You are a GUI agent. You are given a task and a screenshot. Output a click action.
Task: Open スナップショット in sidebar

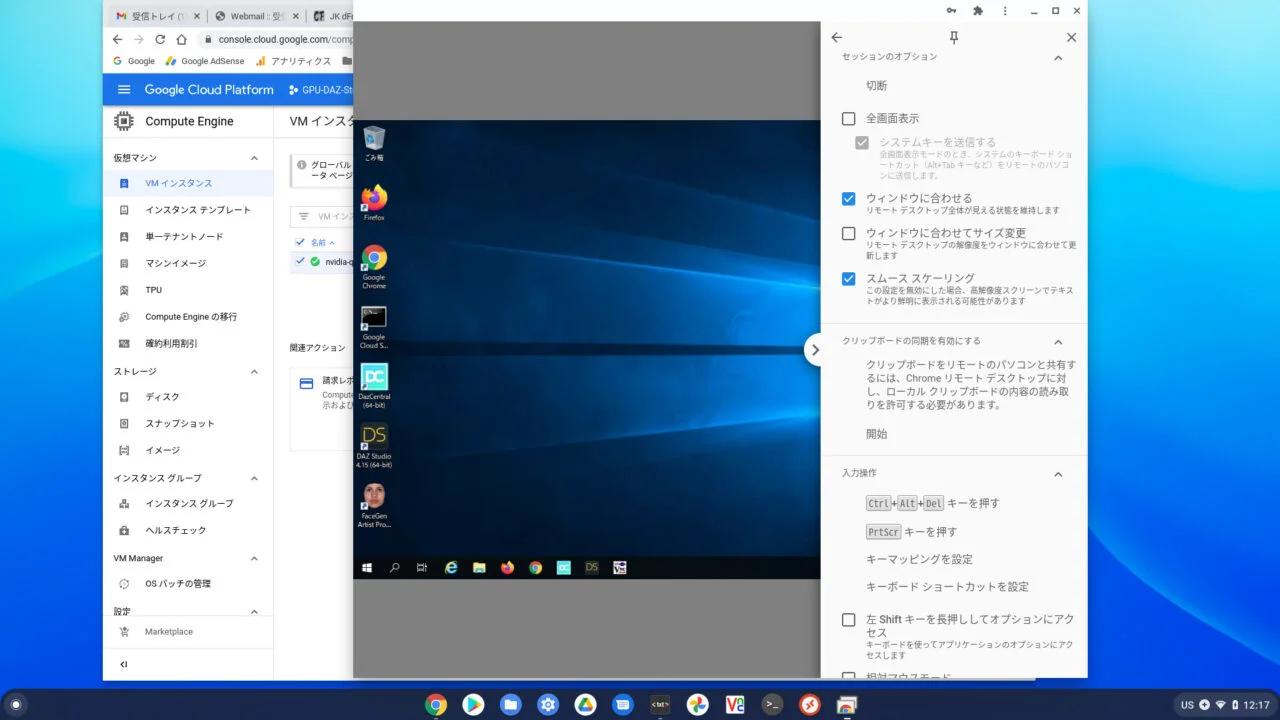pos(188,423)
